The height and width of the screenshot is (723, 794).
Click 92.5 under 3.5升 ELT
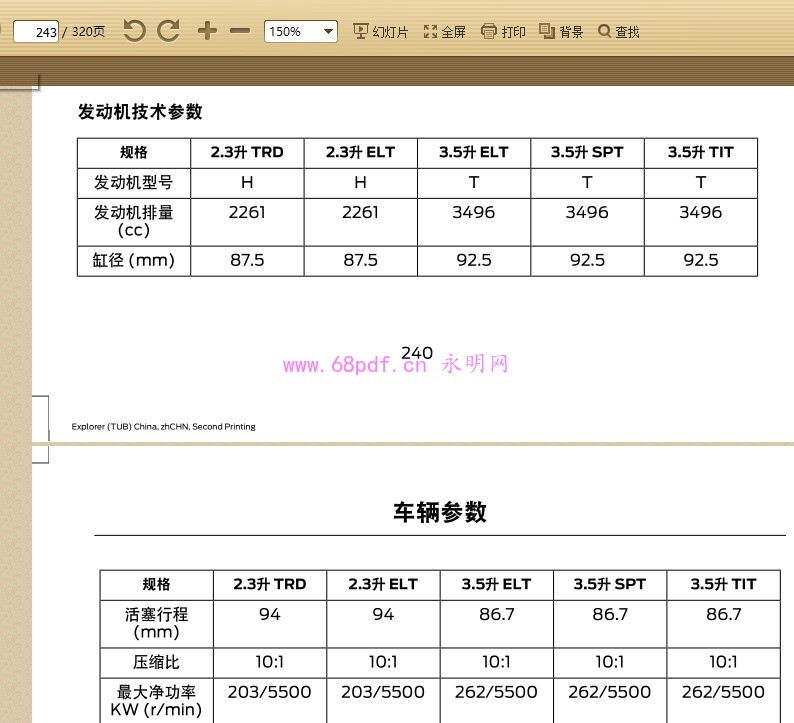click(474, 260)
